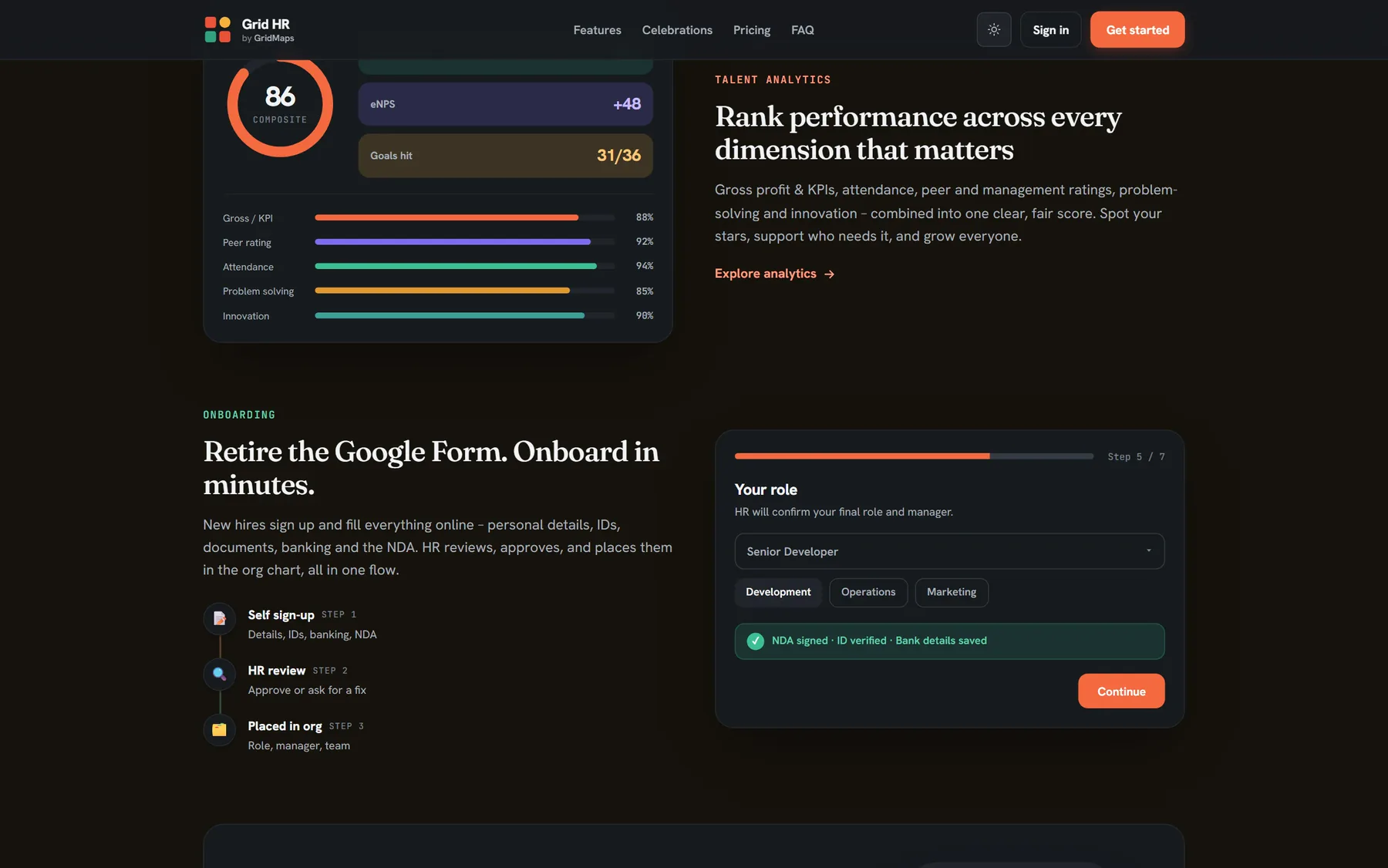Image resolution: width=1388 pixels, height=868 pixels.
Task: Click the Step 5 / 7 label
Action: (1136, 456)
